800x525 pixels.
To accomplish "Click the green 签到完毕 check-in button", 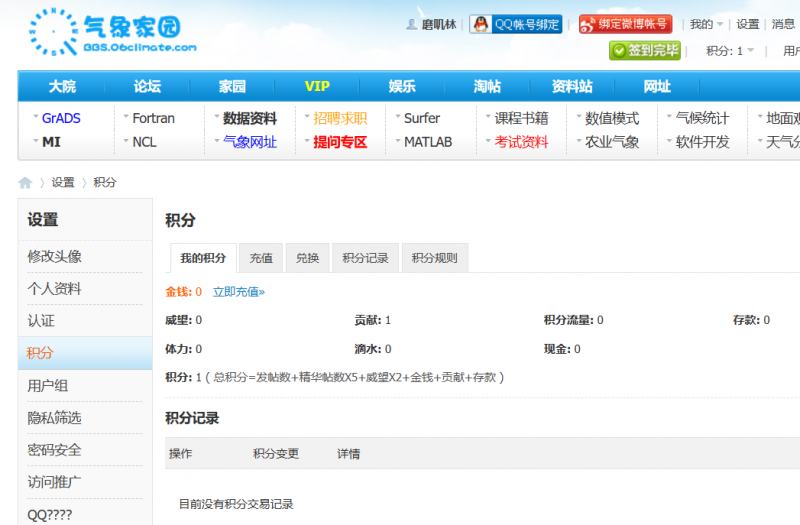I will [645, 51].
